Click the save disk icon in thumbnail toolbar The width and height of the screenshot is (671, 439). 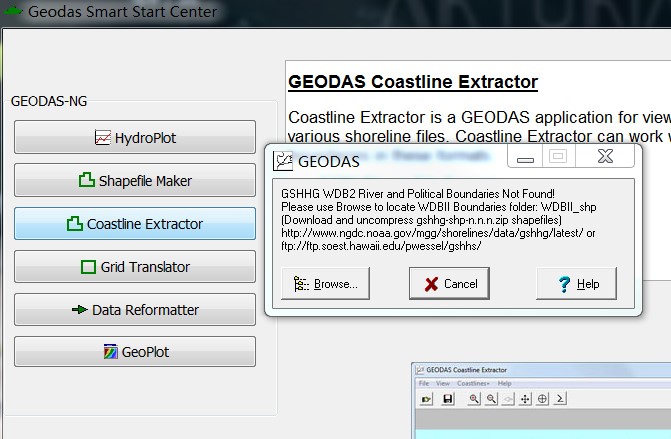tap(448, 399)
